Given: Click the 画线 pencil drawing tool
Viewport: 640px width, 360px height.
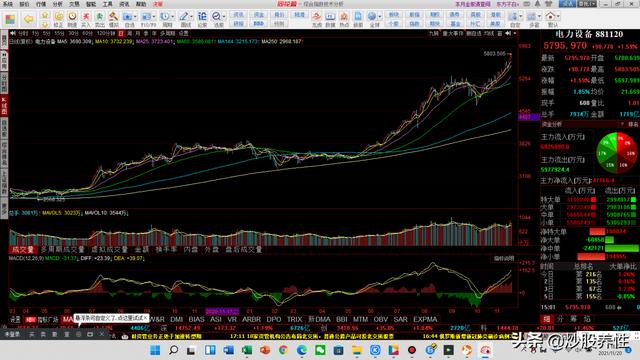Looking at the screenshot, I should click(x=184, y=16).
